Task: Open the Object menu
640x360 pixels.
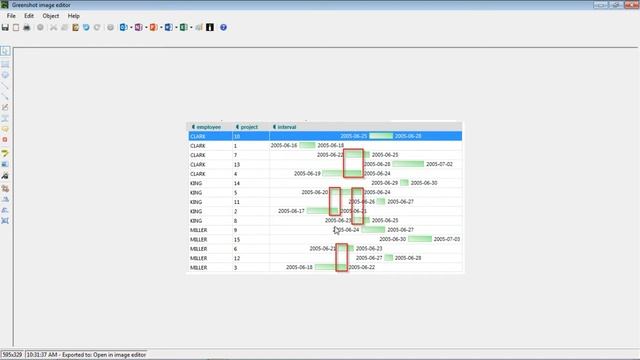Action: [51, 16]
